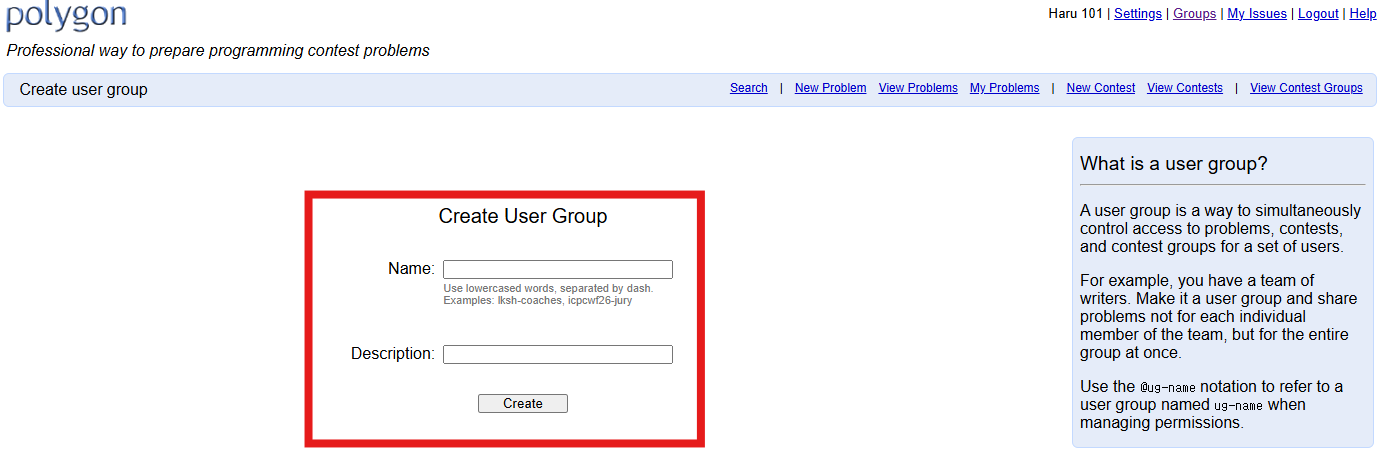Click the 'Professional way to prepare' tagline
Viewport: 1393px width, 471px height.
pyautogui.click(x=218, y=51)
